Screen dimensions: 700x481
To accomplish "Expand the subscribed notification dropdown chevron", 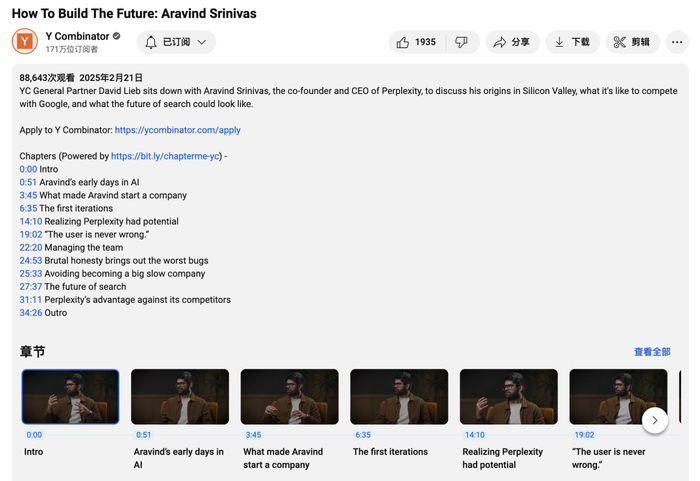I will [x=202, y=42].
